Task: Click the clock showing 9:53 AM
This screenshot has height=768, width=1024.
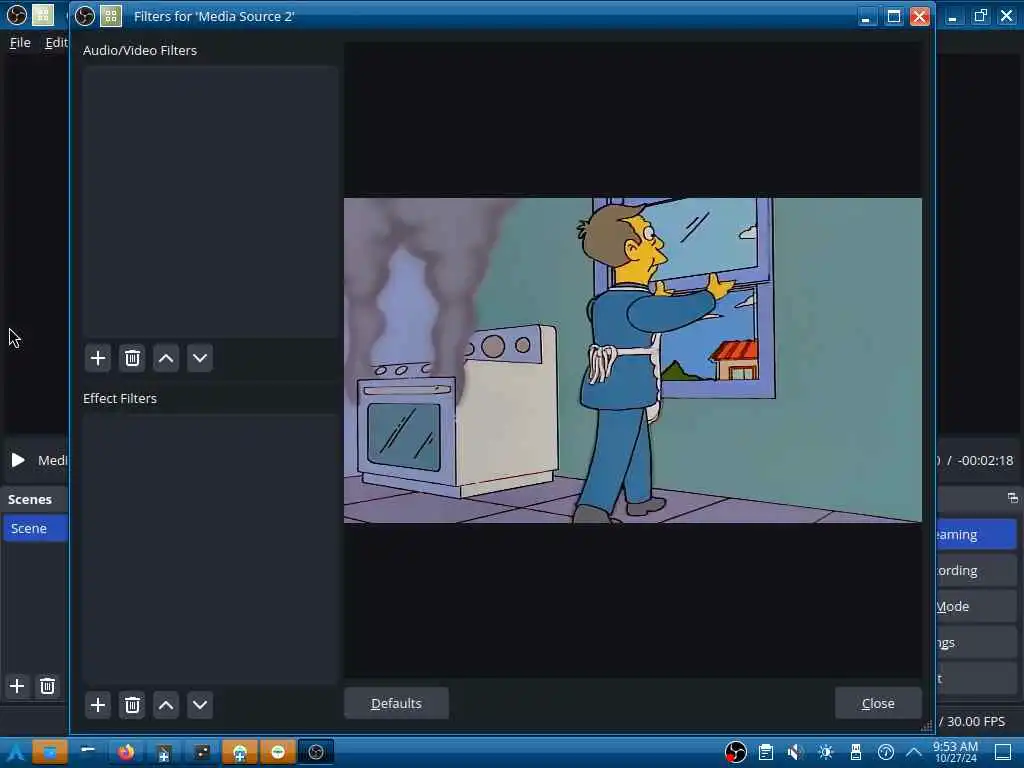Action: coord(955,752)
